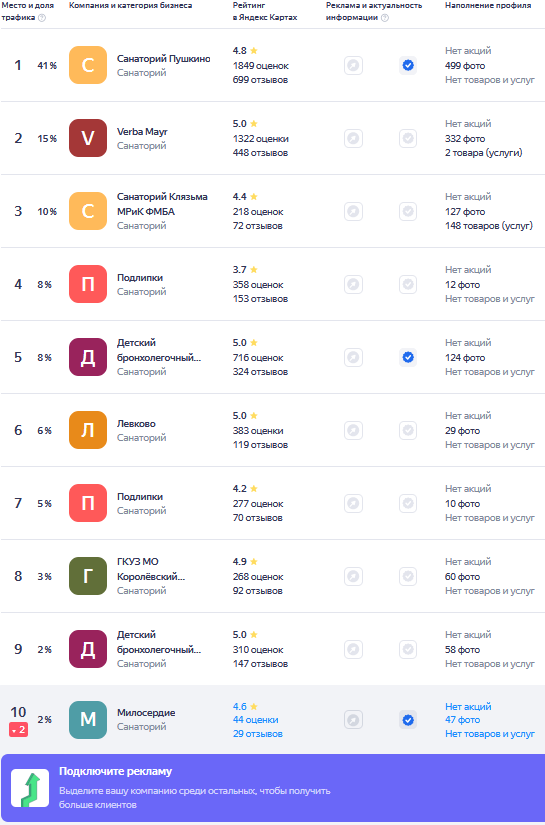This screenshot has width=545, height=825.
Task: Open the '29 отзывов' link for Милосердие
Action: (258, 734)
